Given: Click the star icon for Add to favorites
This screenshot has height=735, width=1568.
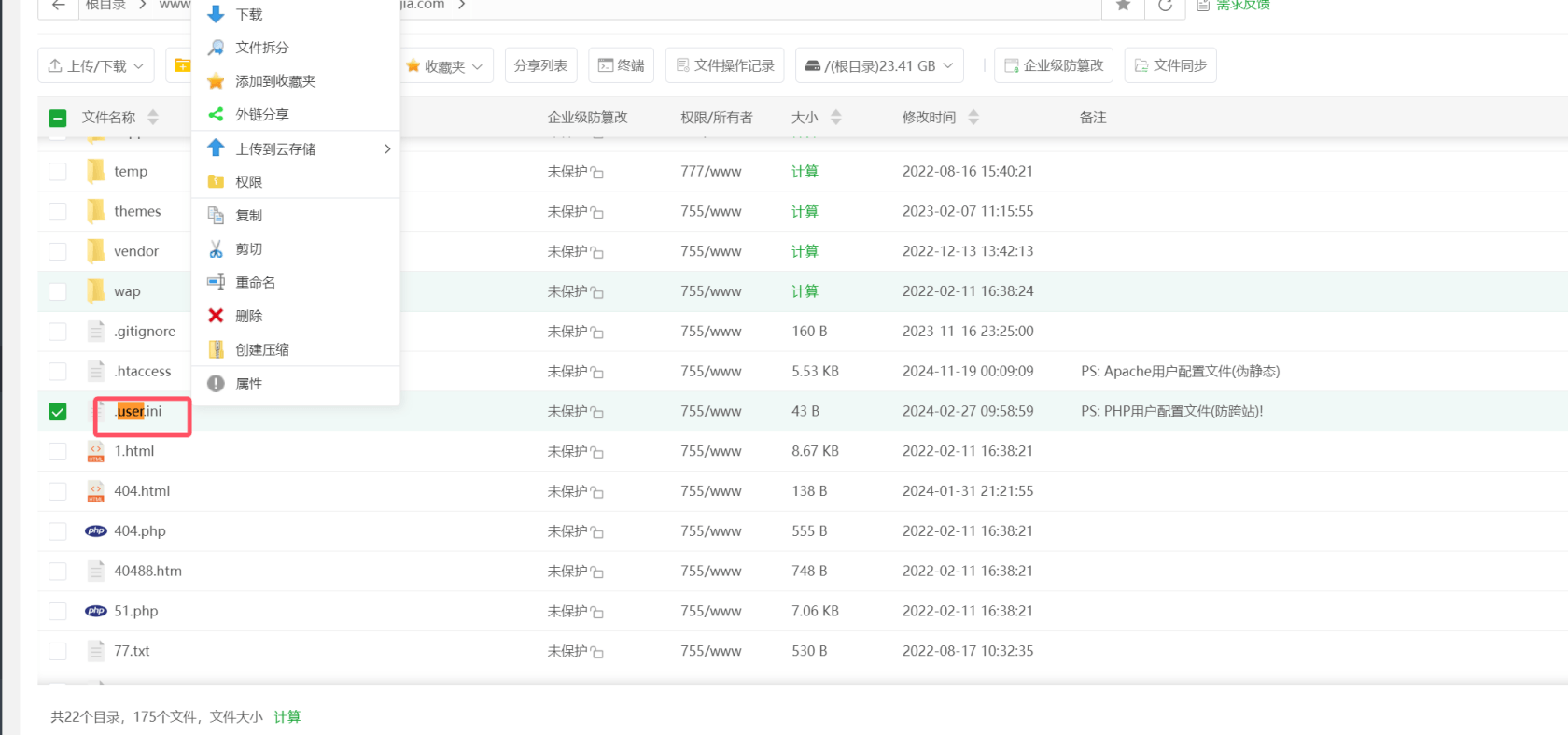Looking at the screenshot, I should [x=216, y=81].
